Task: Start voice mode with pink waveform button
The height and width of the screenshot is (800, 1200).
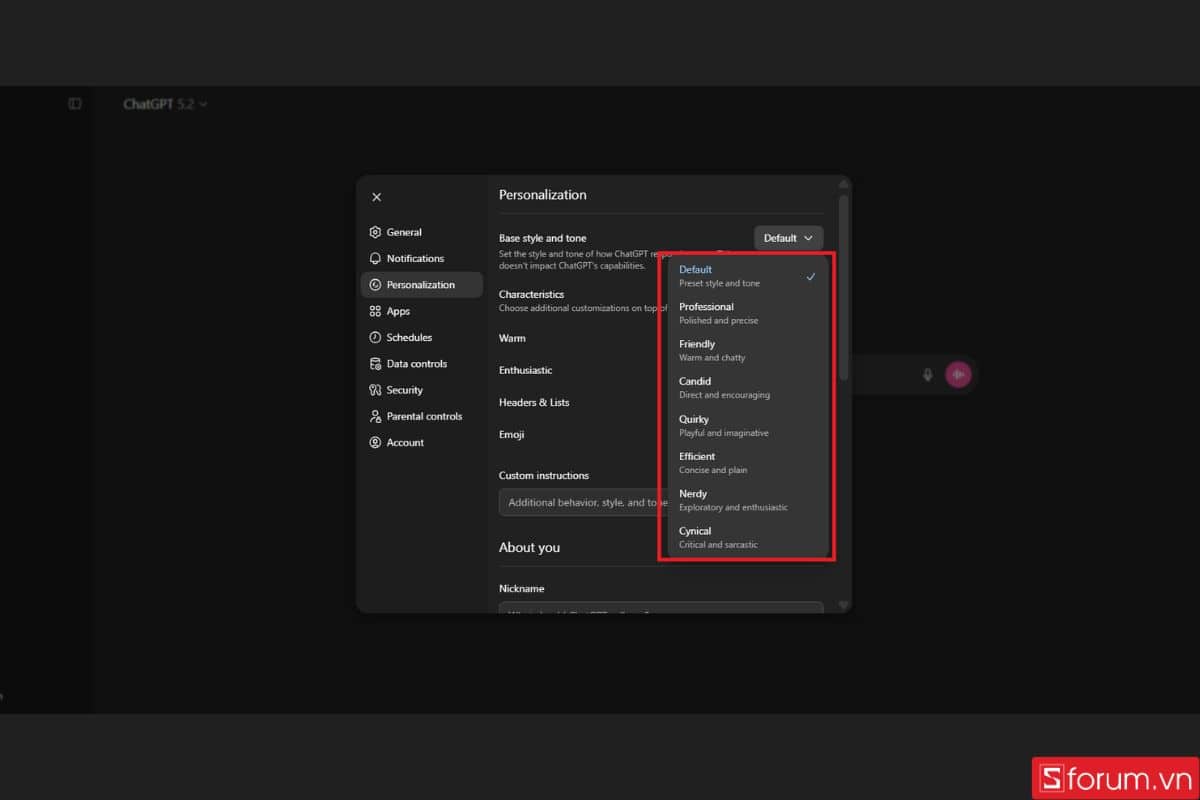Action: pyautogui.click(x=958, y=375)
